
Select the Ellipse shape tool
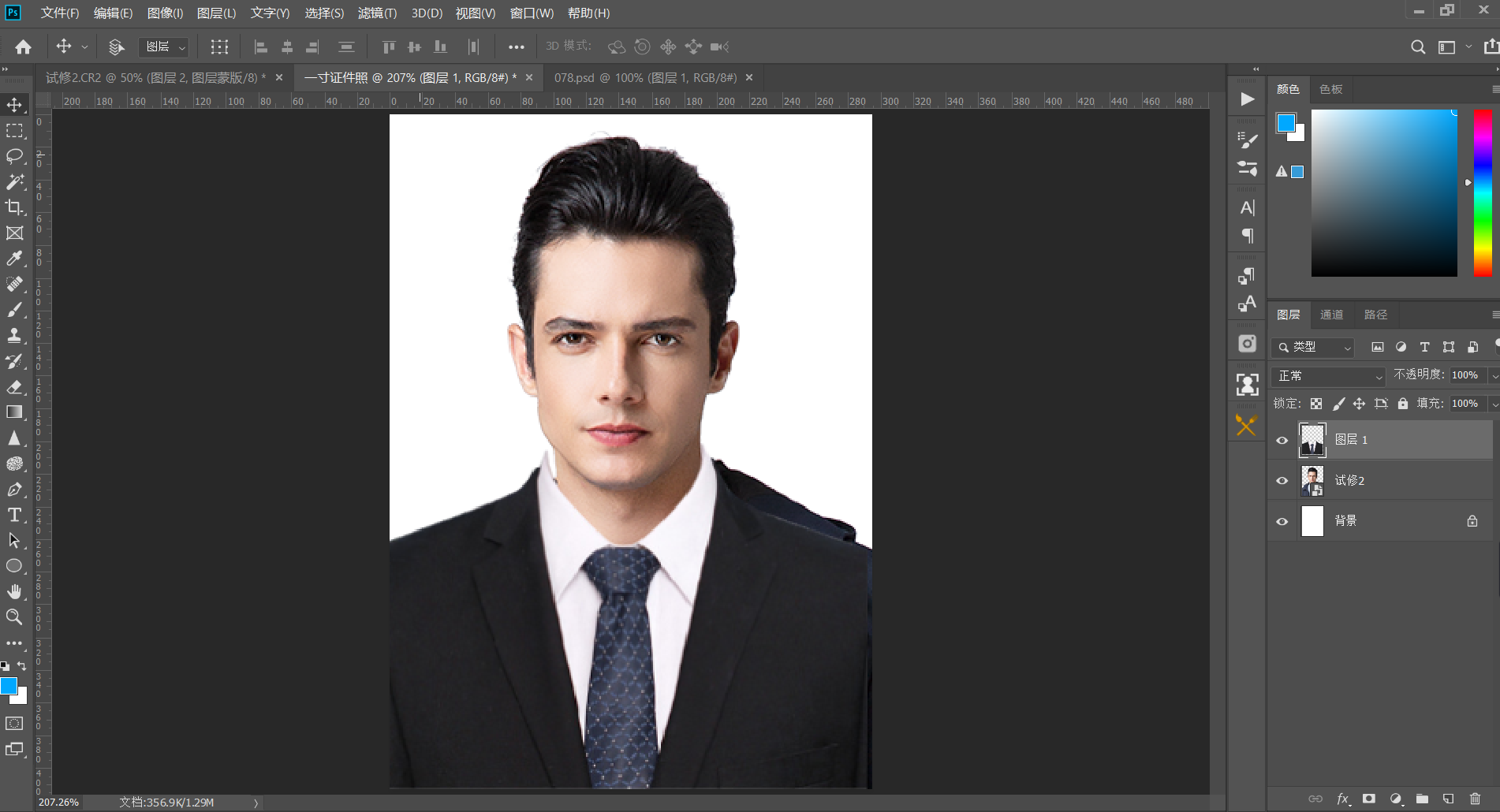14,566
